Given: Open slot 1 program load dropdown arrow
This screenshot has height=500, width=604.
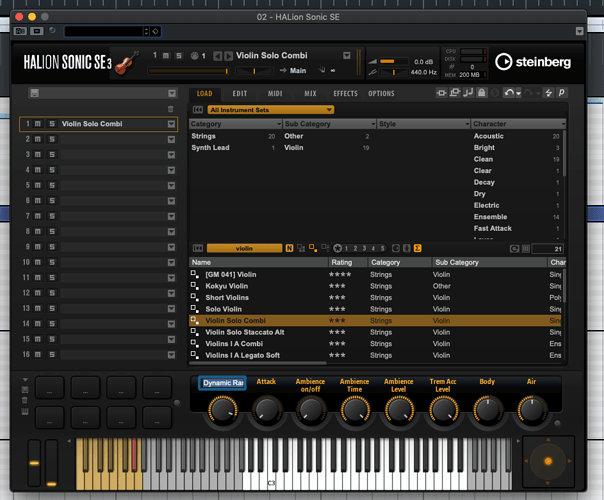Looking at the screenshot, I should click(171, 124).
